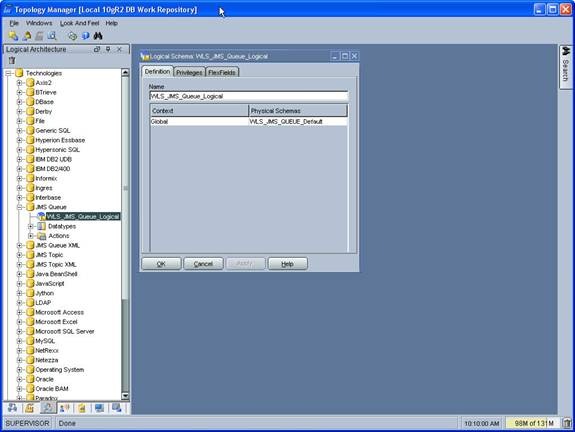Click the magnifier document icon in main toolbar

click(x=52, y=36)
